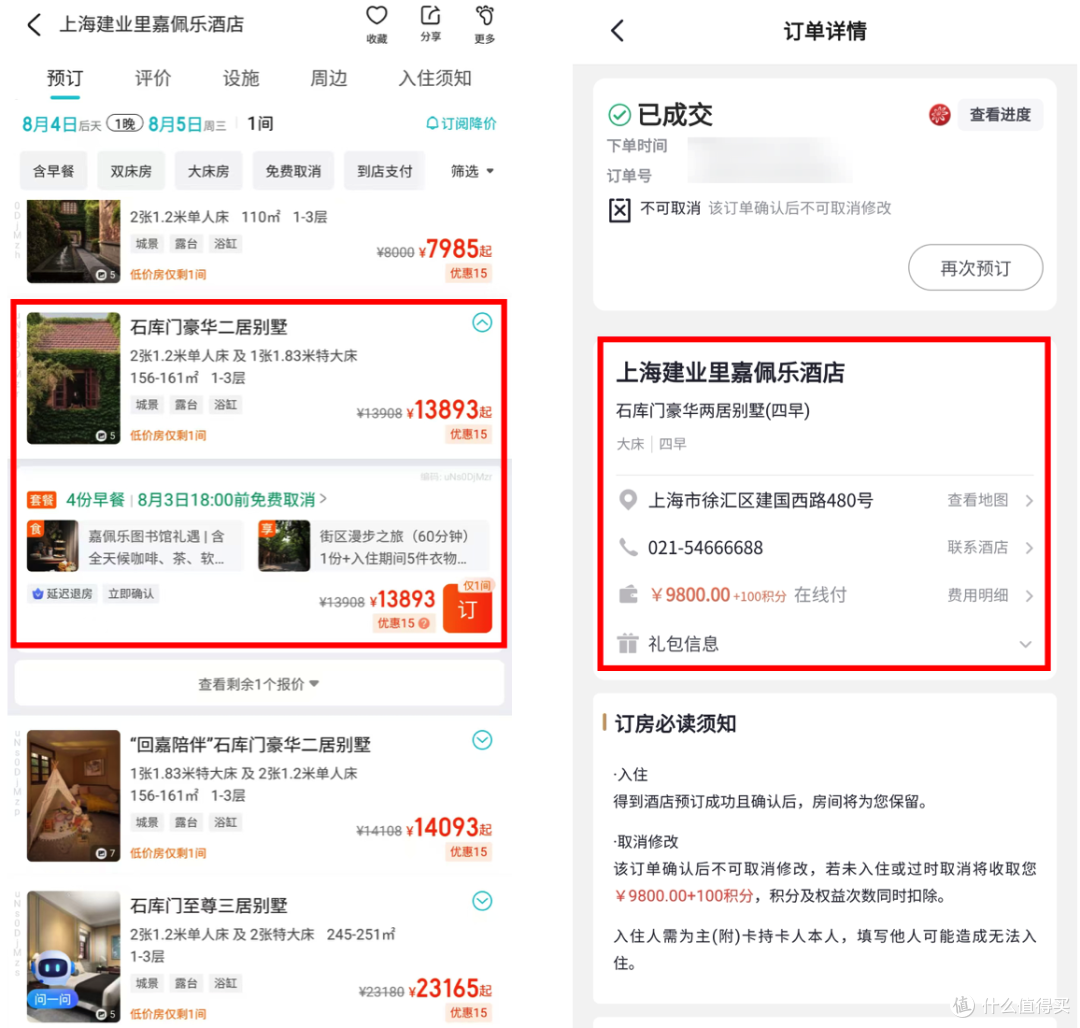The image size is (1080, 1028).
Task: Expand the "回嘉陪伴"石库门豪华二居别墅 card
Action: pos(482,740)
